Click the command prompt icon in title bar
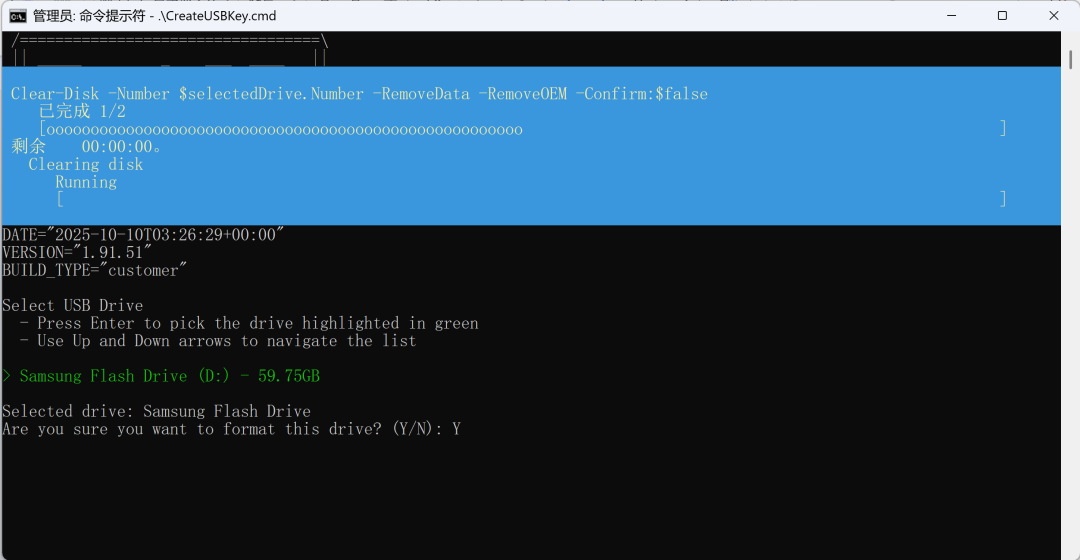The image size is (1080, 560). click(x=18, y=16)
